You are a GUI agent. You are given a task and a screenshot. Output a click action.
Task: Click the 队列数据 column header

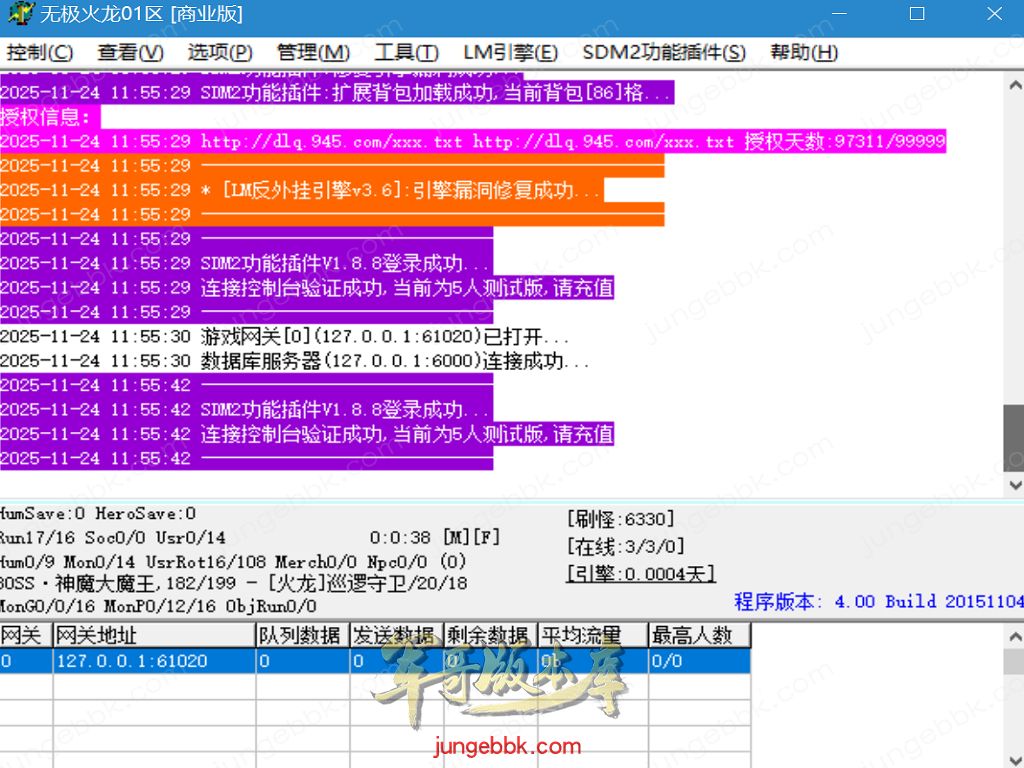coord(302,635)
